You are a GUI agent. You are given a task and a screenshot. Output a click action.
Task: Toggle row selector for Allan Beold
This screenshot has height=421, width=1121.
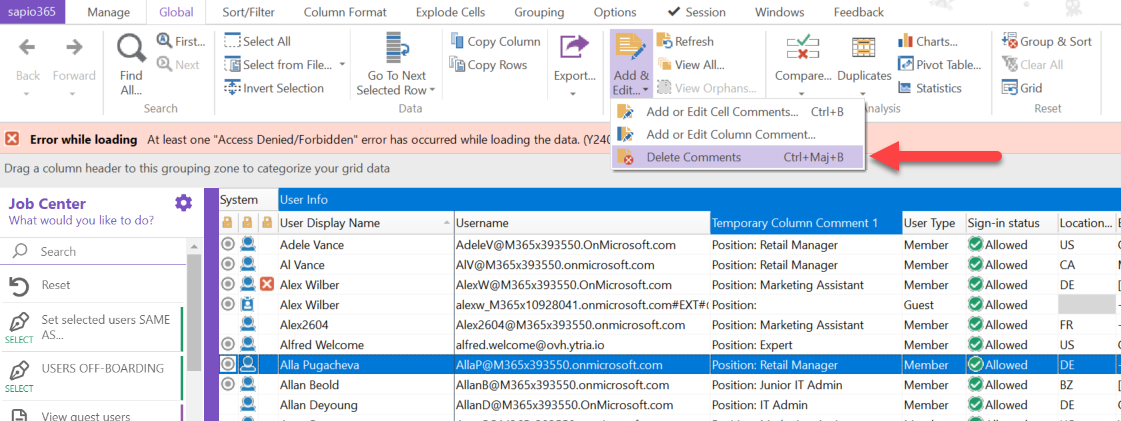click(x=228, y=385)
